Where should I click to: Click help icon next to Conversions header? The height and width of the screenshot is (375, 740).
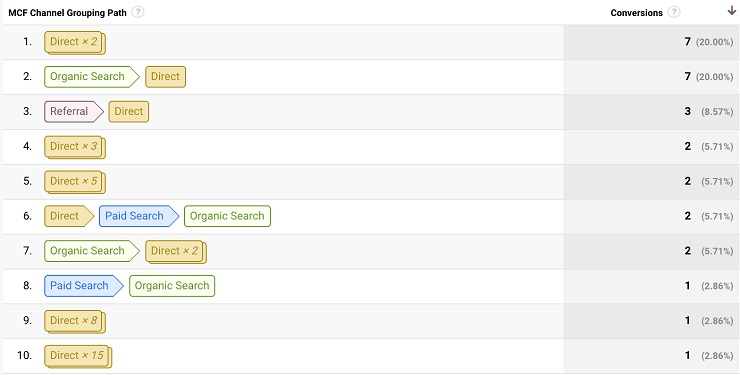point(674,12)
